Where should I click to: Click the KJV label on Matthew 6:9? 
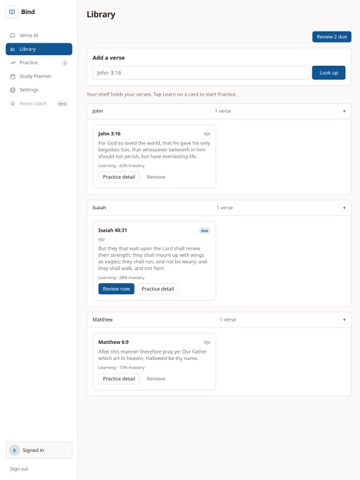[207, 343]
